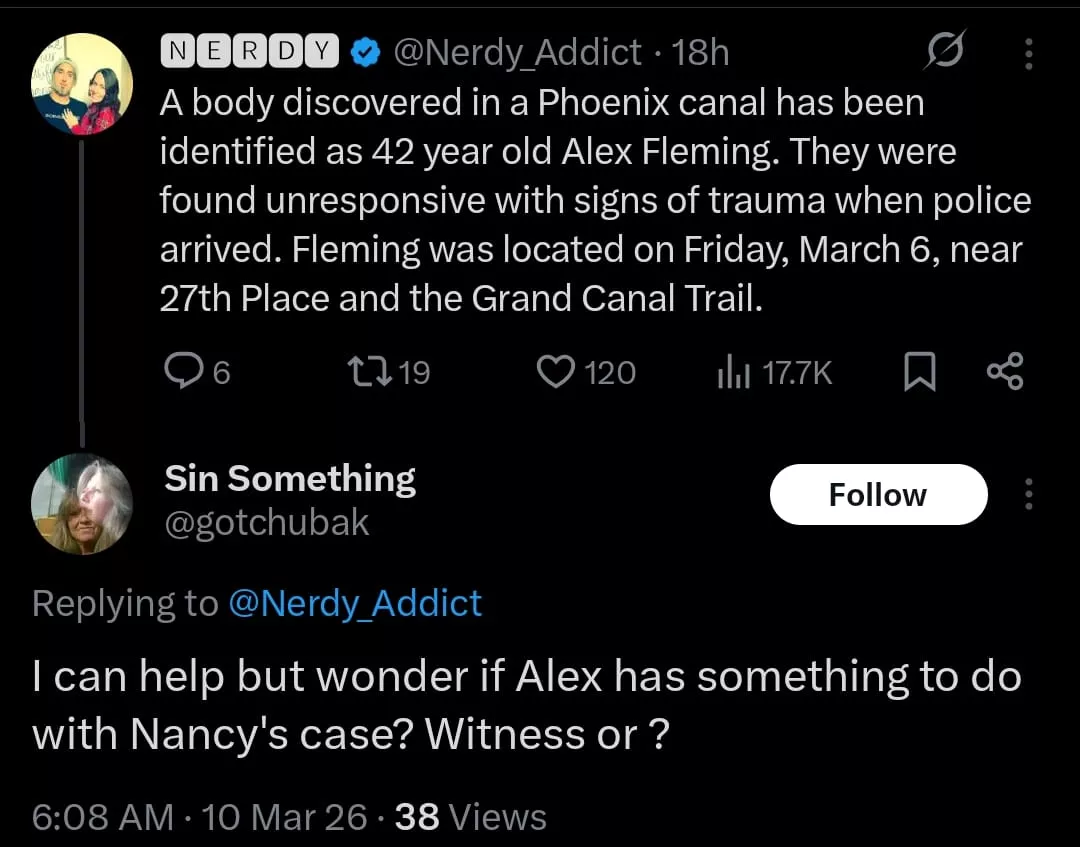Open the verified blue checkmark badge
This screenshot has height=847, width=1080.
point(367,53)
